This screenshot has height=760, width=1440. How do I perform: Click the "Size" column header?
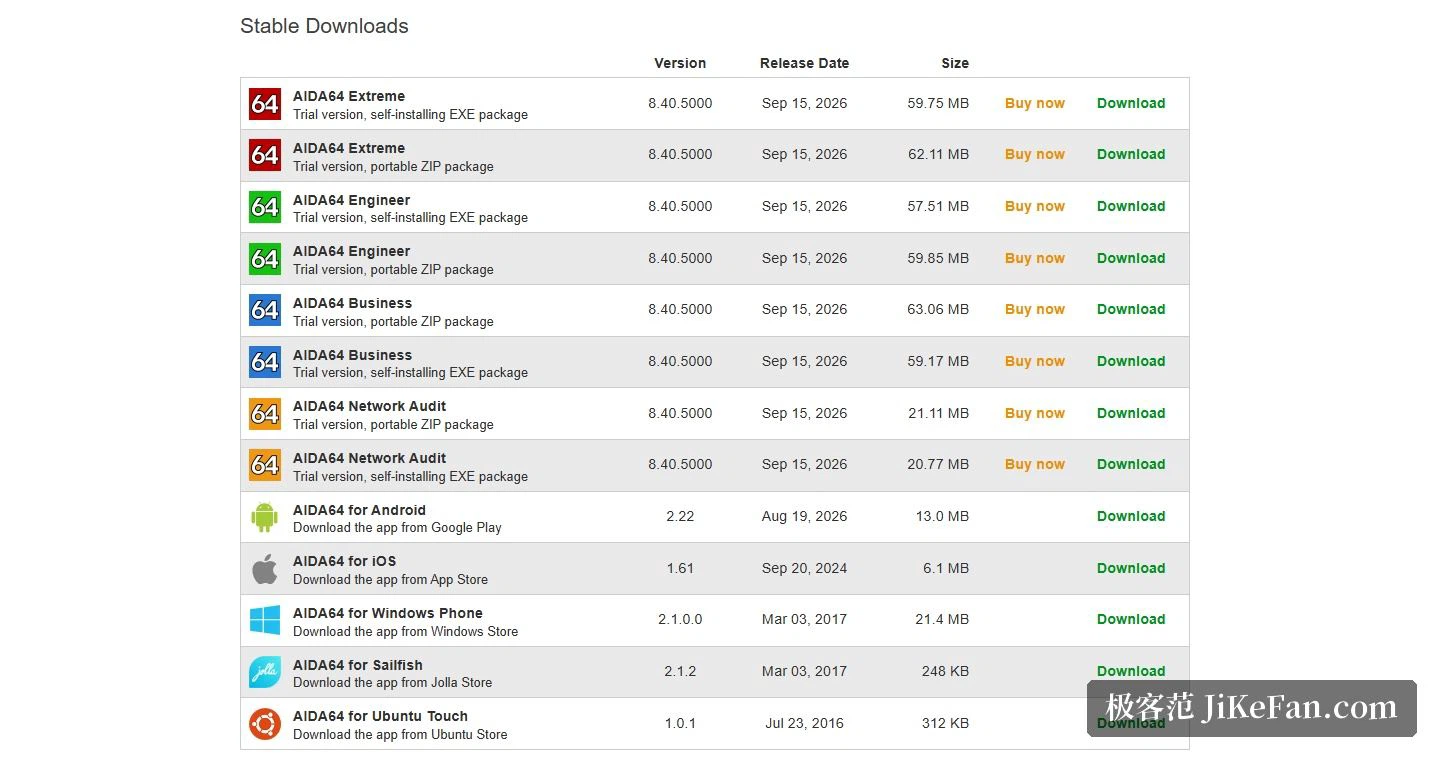(x=955, y=63)
